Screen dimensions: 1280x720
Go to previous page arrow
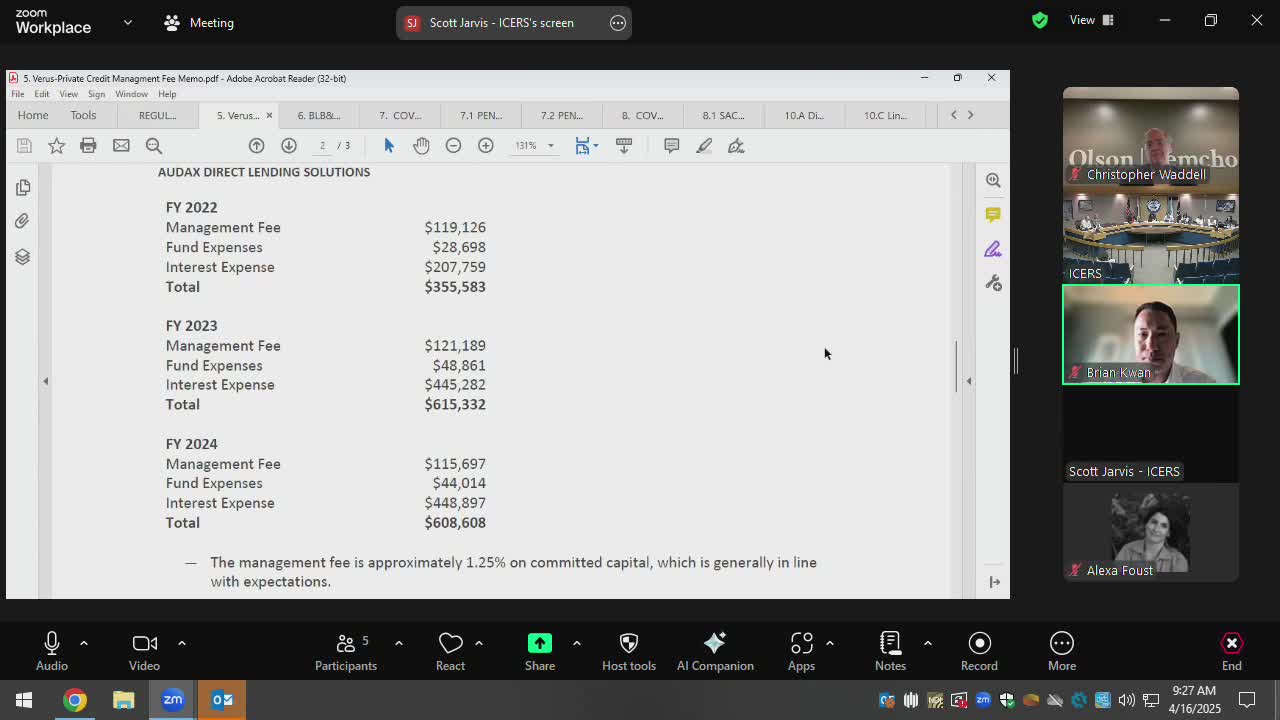pyautogui.click(x=256, y=146)
